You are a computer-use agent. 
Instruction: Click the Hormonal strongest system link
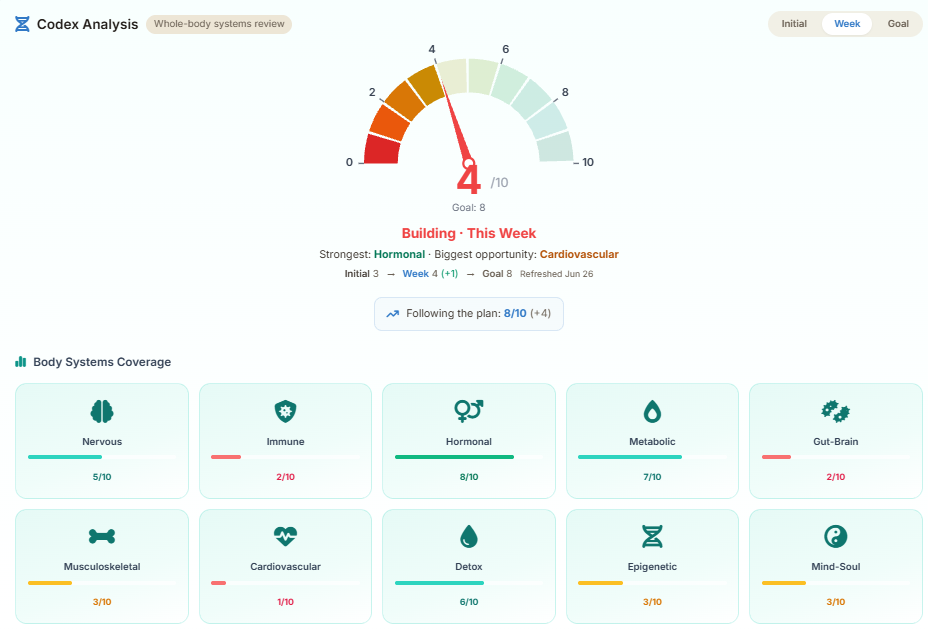399,255
